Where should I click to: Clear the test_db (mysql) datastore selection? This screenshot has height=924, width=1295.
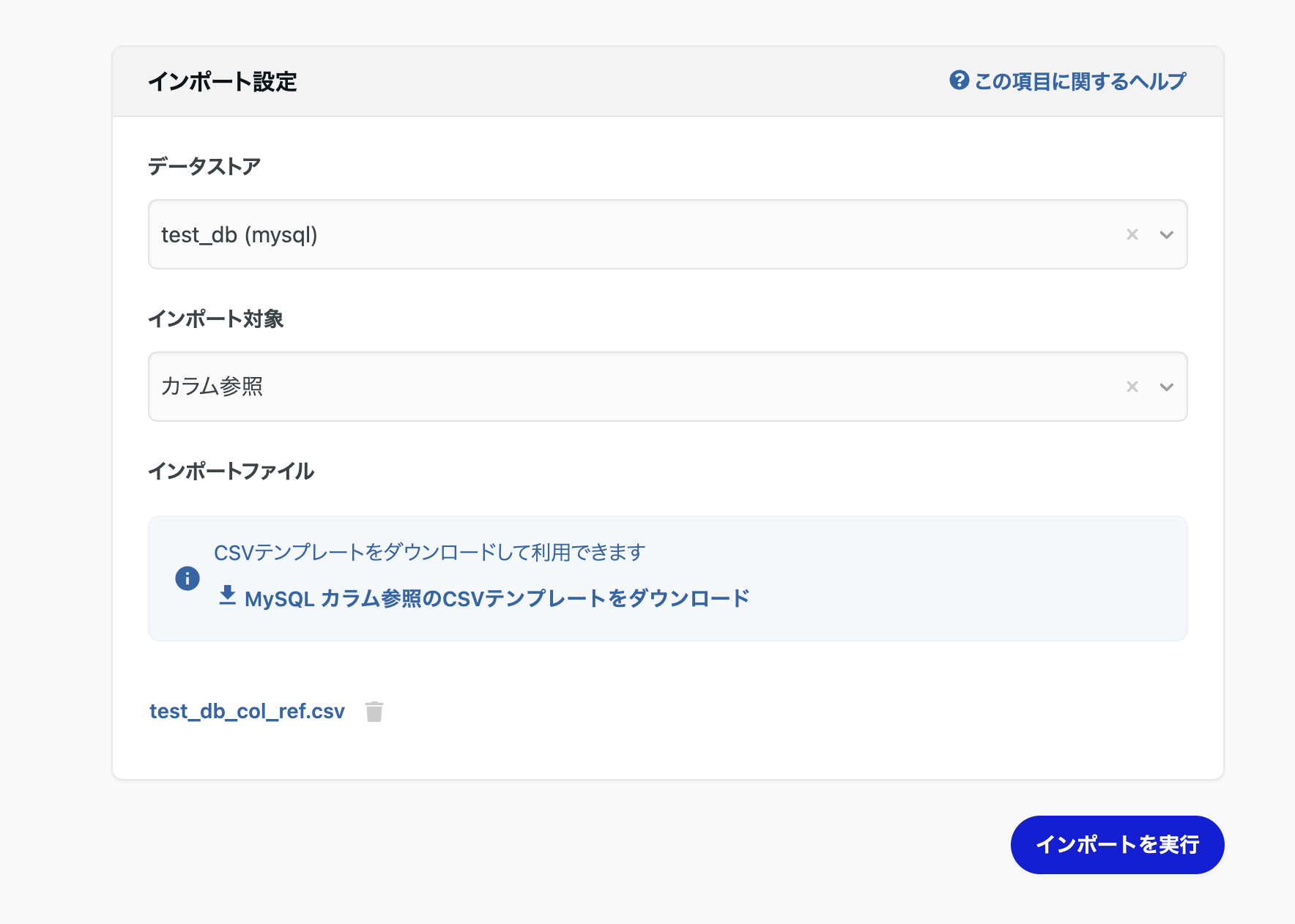pos(1132,234)
